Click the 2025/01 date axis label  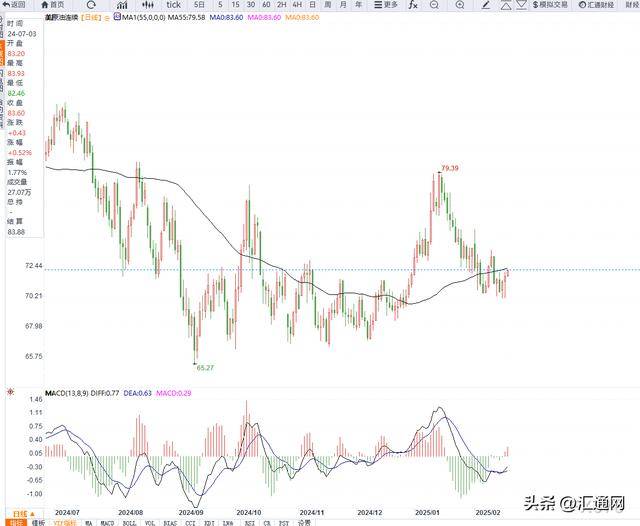pyautogui.click(x=427, y=512)
